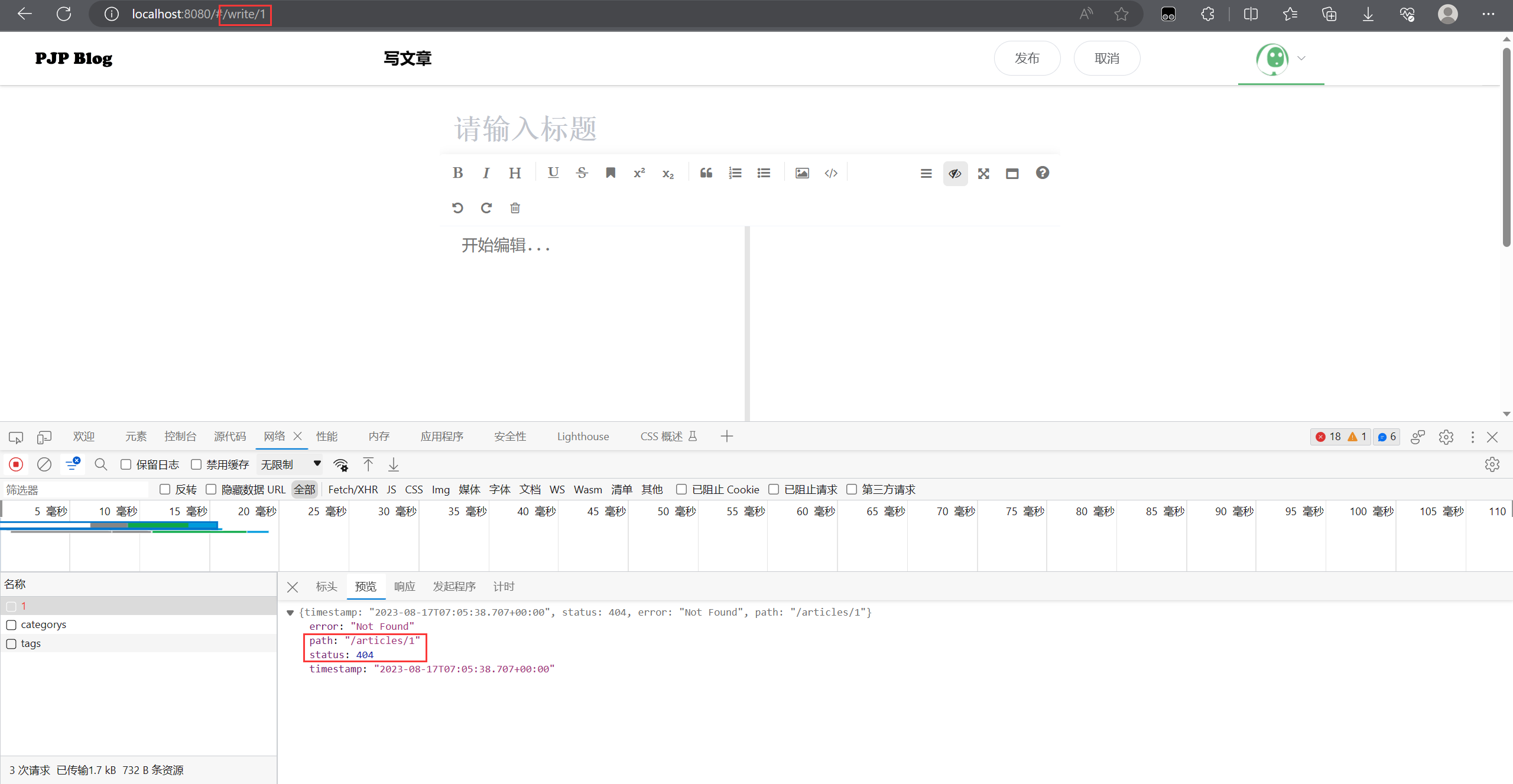1513x784 pixels.
Task: Toggle bold formatting in the editor
Action: (x=457, y=173)
